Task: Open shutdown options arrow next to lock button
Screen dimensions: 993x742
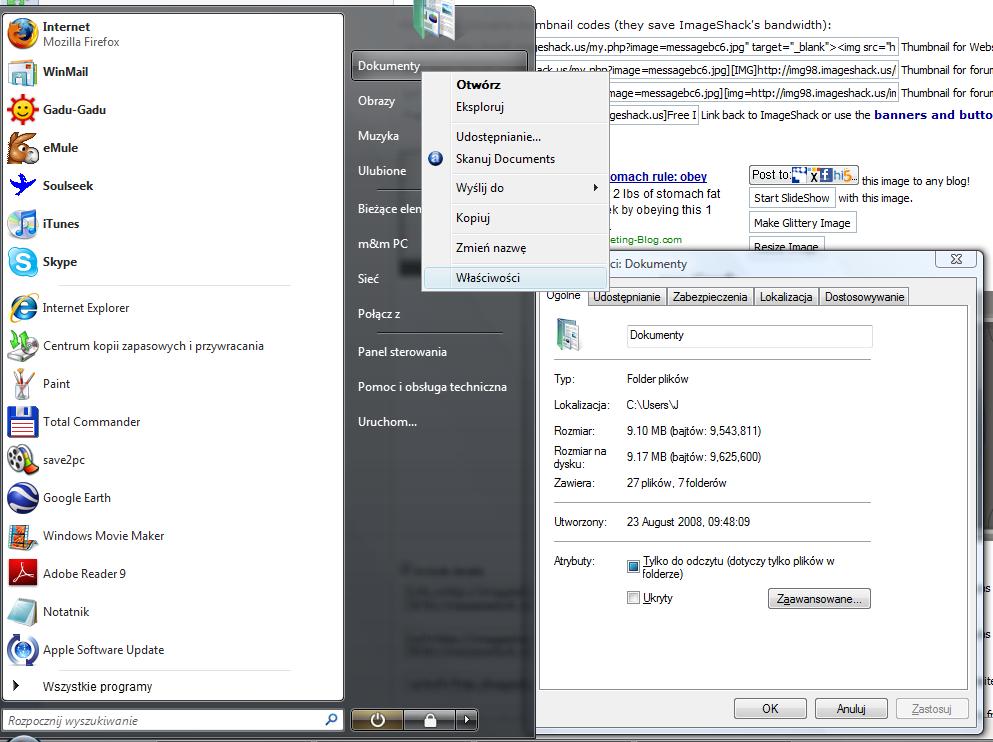Action: click(467, 719)
